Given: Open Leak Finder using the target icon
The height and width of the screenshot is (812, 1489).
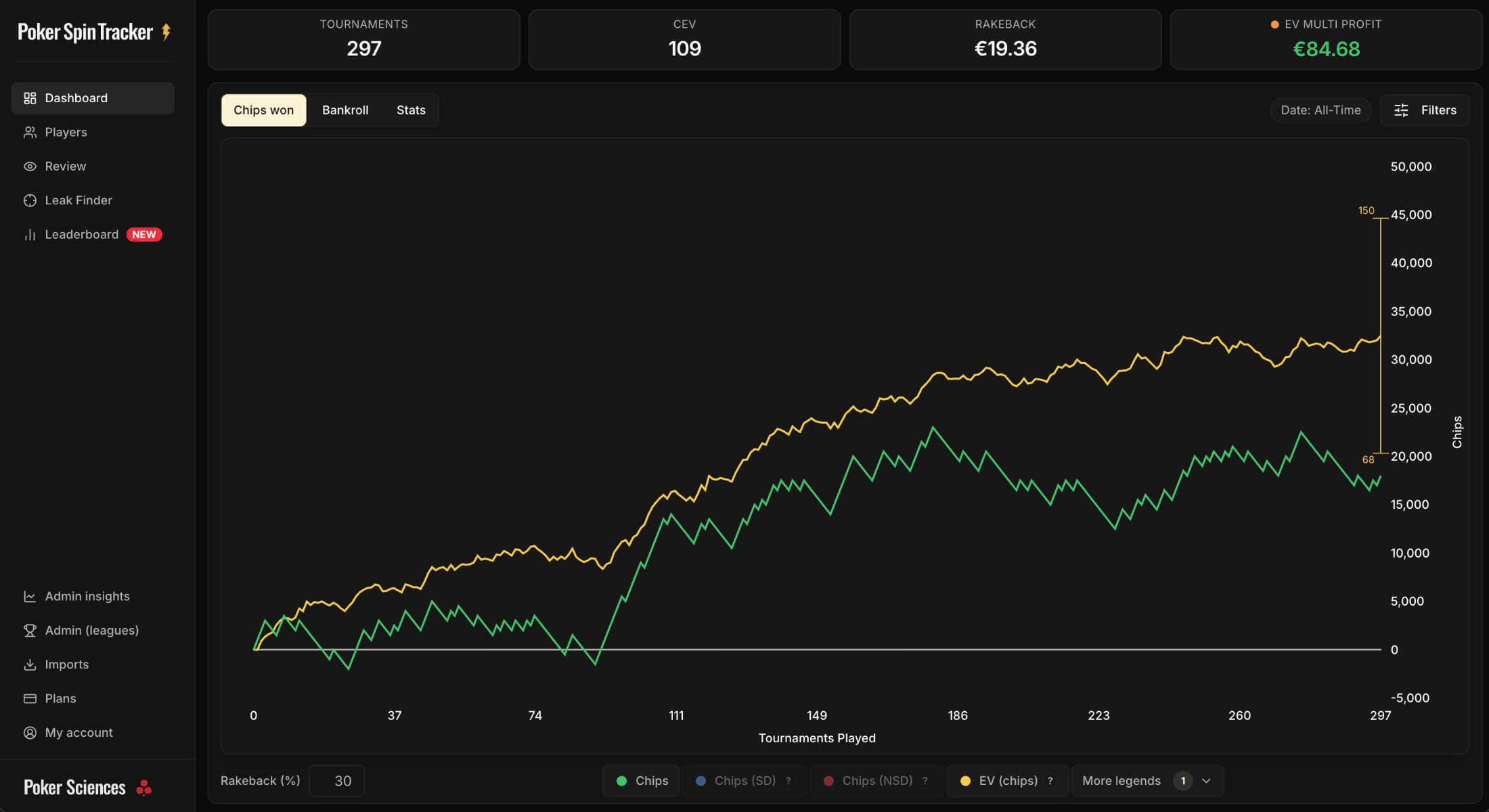Looking at the screenshot, I should [x=30, y=200].
